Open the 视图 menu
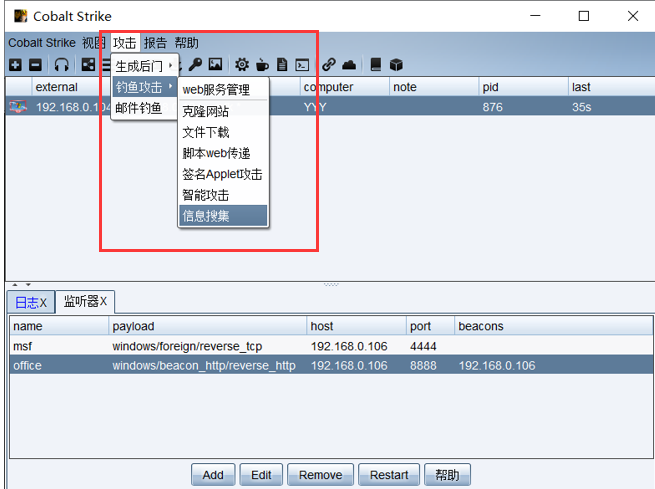The height and width of the screenshot is (489, 655). [94, 43]
